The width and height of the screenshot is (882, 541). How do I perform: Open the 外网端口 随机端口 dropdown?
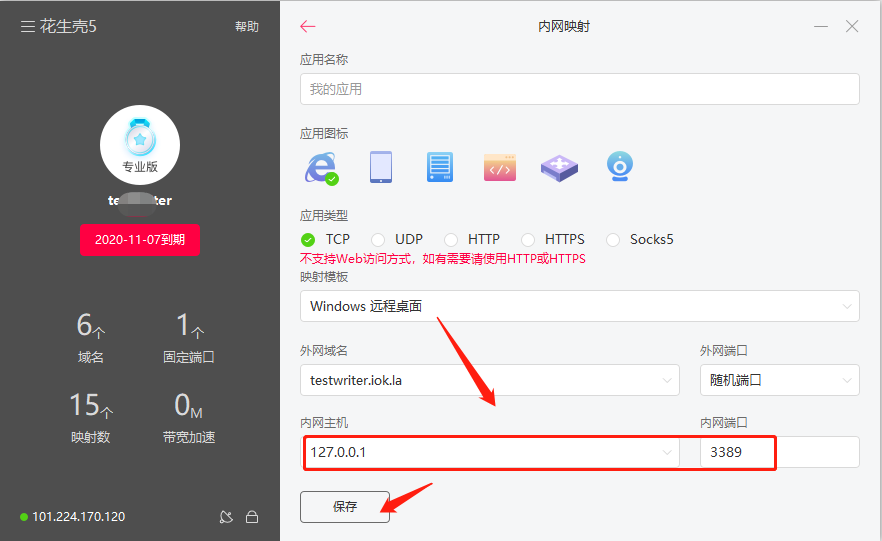pos(780,380)
